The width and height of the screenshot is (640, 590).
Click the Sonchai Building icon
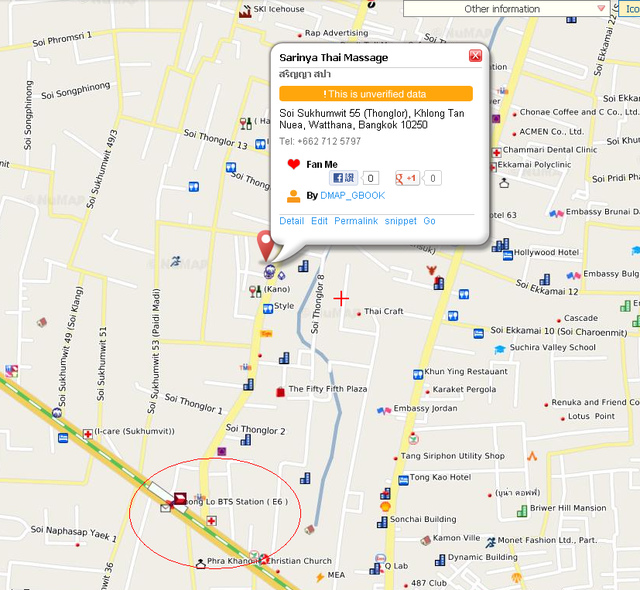[x=382, y=522]
